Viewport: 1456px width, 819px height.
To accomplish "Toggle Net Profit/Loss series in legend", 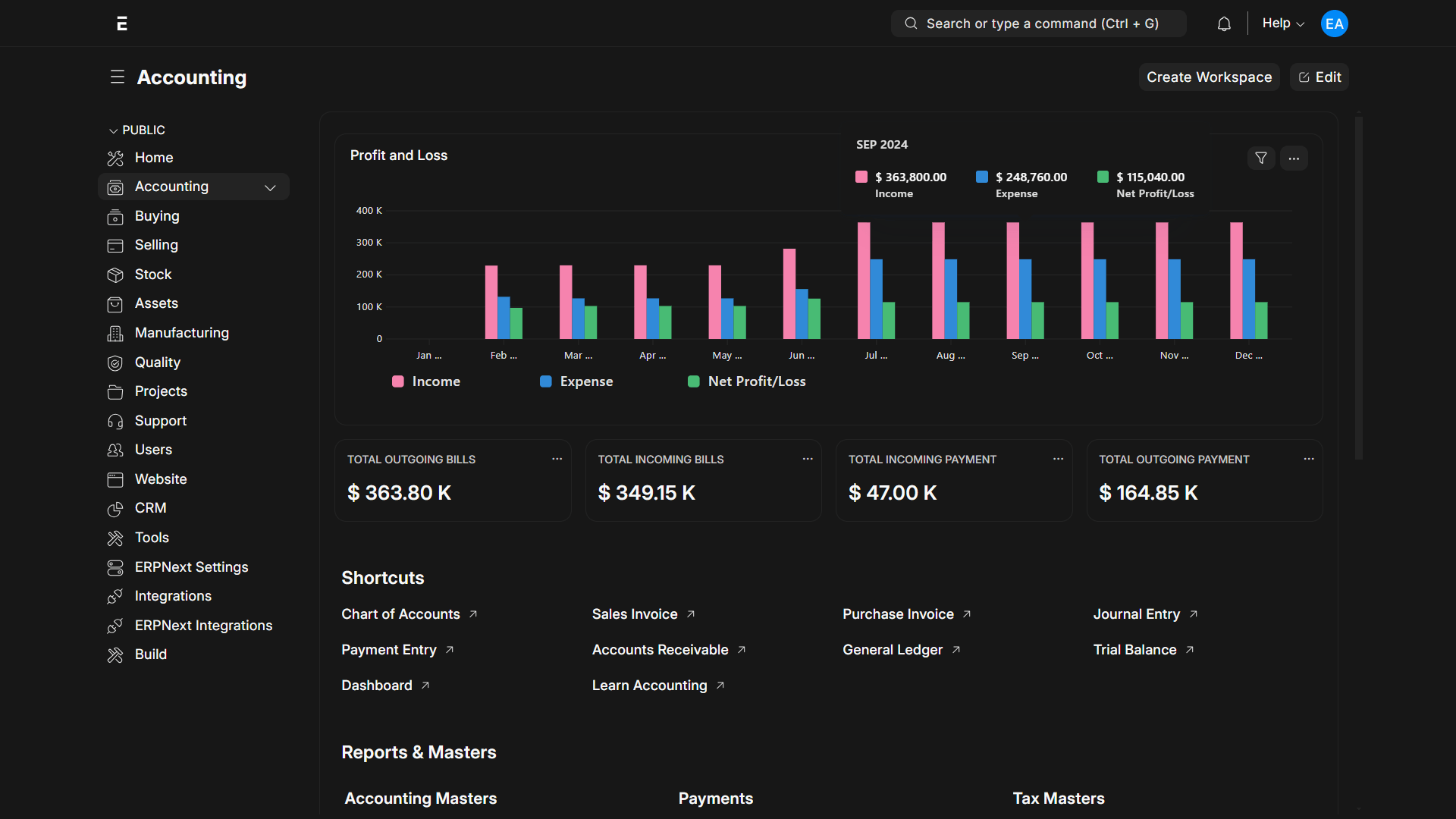I will click(x=747, y=381).
